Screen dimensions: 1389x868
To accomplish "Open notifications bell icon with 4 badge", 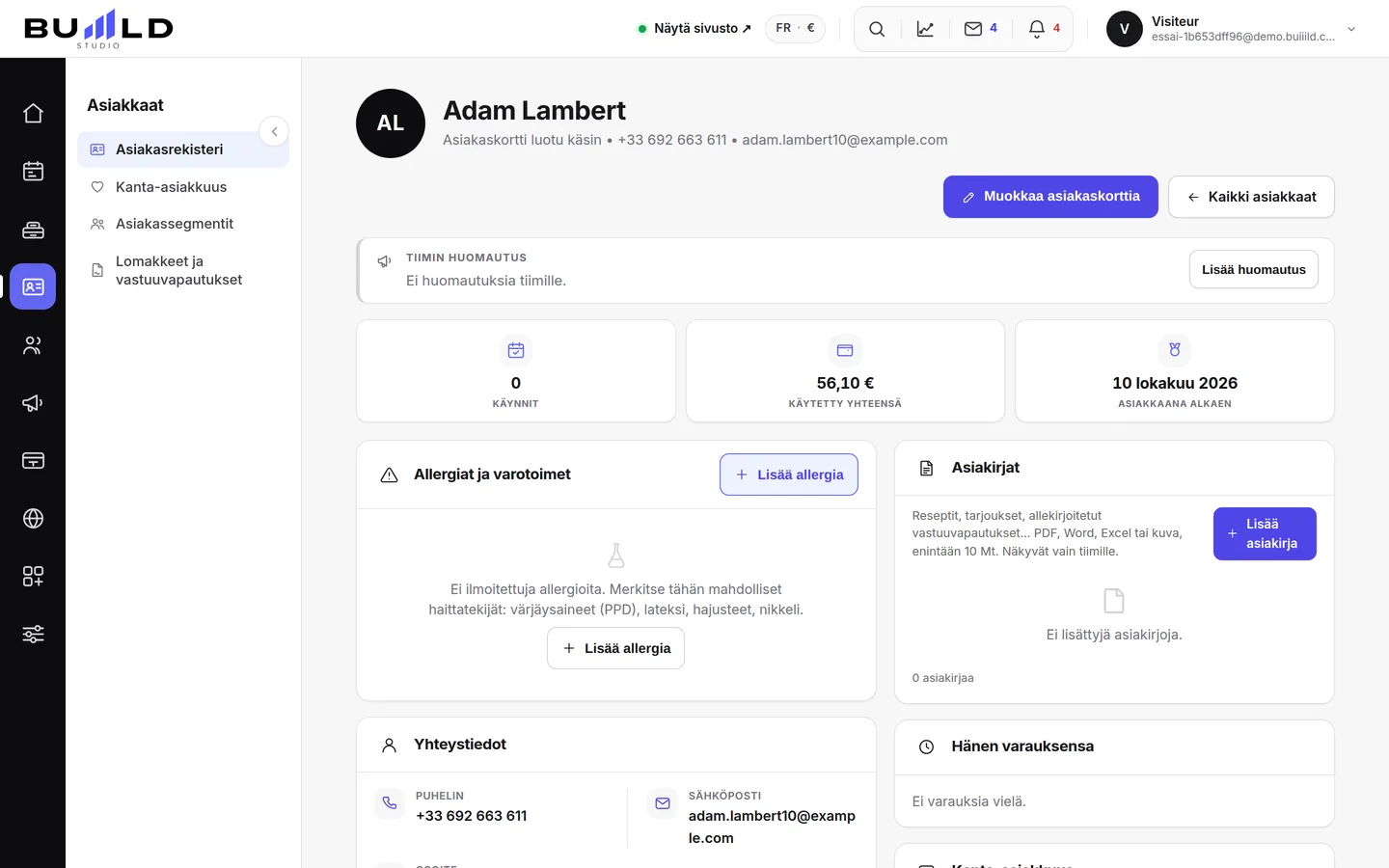I will point(1045,29).
